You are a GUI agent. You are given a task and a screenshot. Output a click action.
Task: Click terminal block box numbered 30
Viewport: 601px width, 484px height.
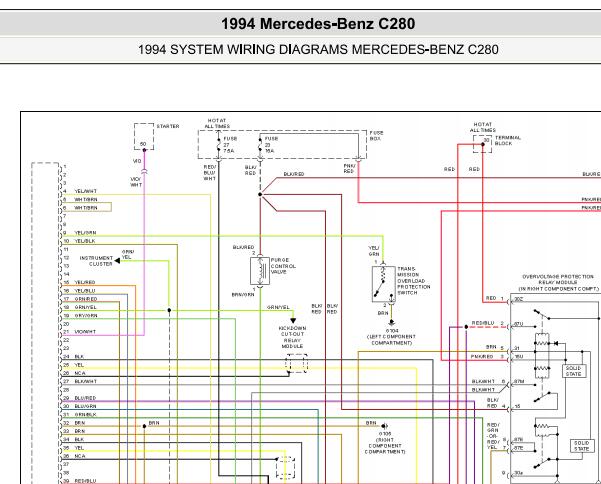483,144
